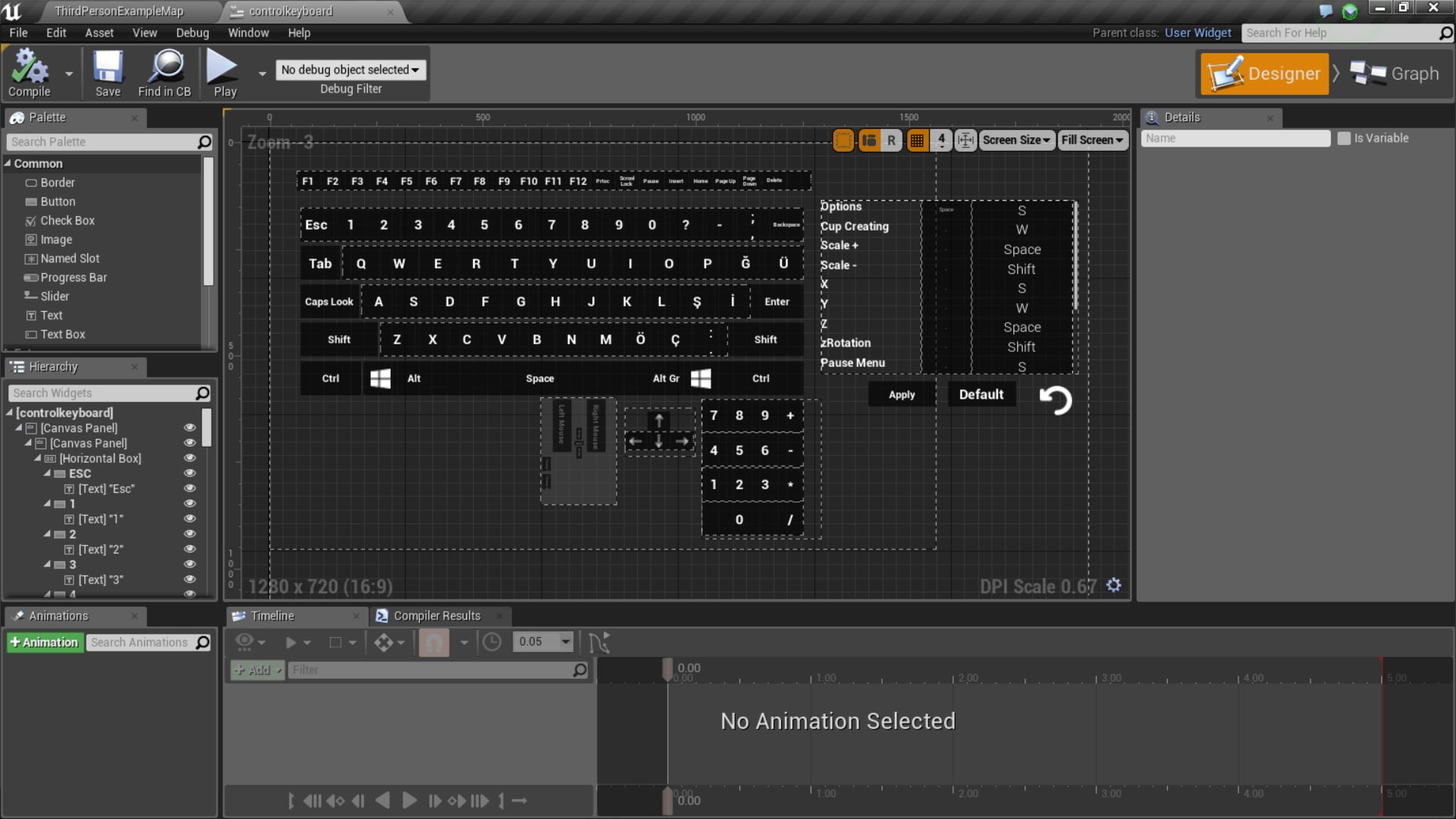Enable magnet snapping in the Timeline toolbar

pos(434,642)
